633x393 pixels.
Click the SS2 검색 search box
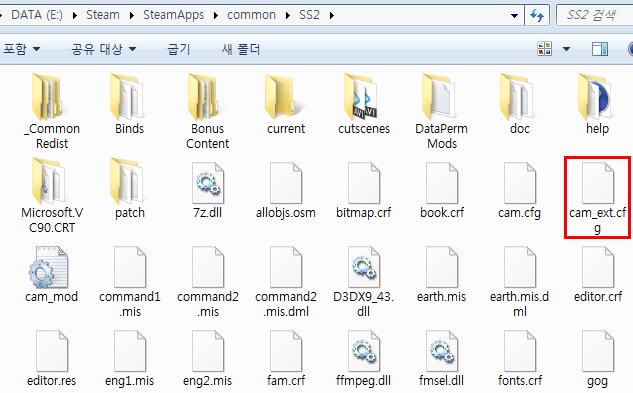[594, 15]
